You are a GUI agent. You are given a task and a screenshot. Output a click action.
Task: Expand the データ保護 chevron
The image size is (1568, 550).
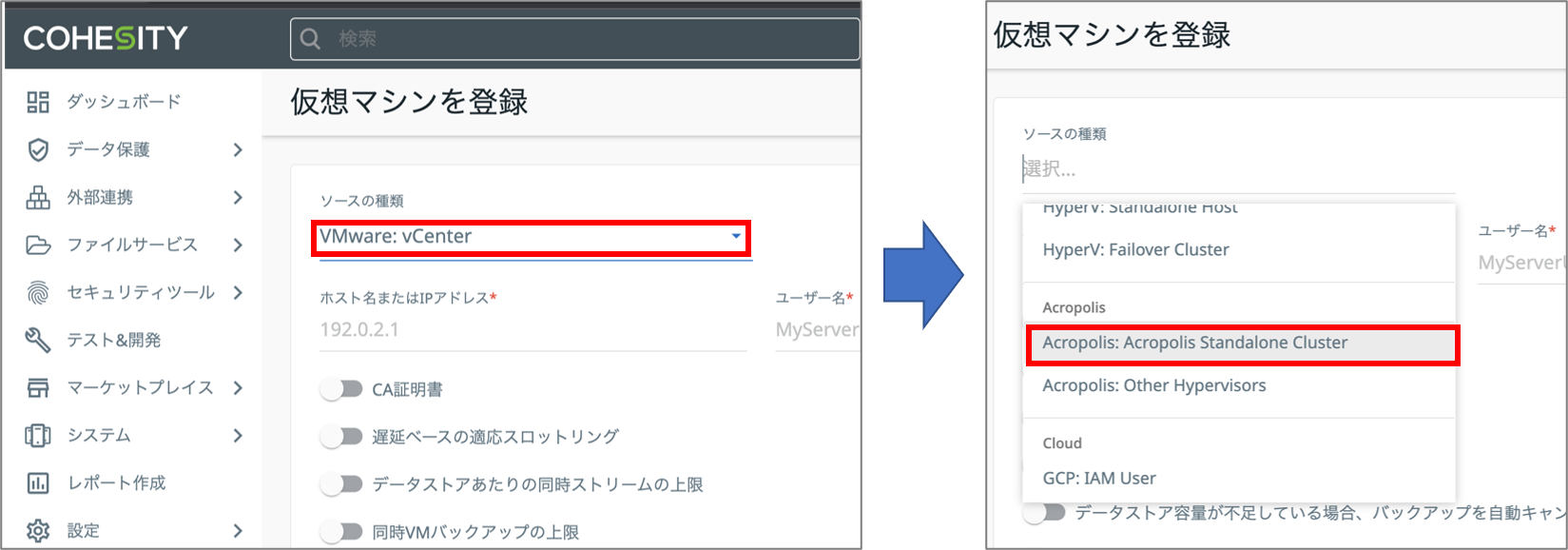pyautogui.click(x=238, y=149)
